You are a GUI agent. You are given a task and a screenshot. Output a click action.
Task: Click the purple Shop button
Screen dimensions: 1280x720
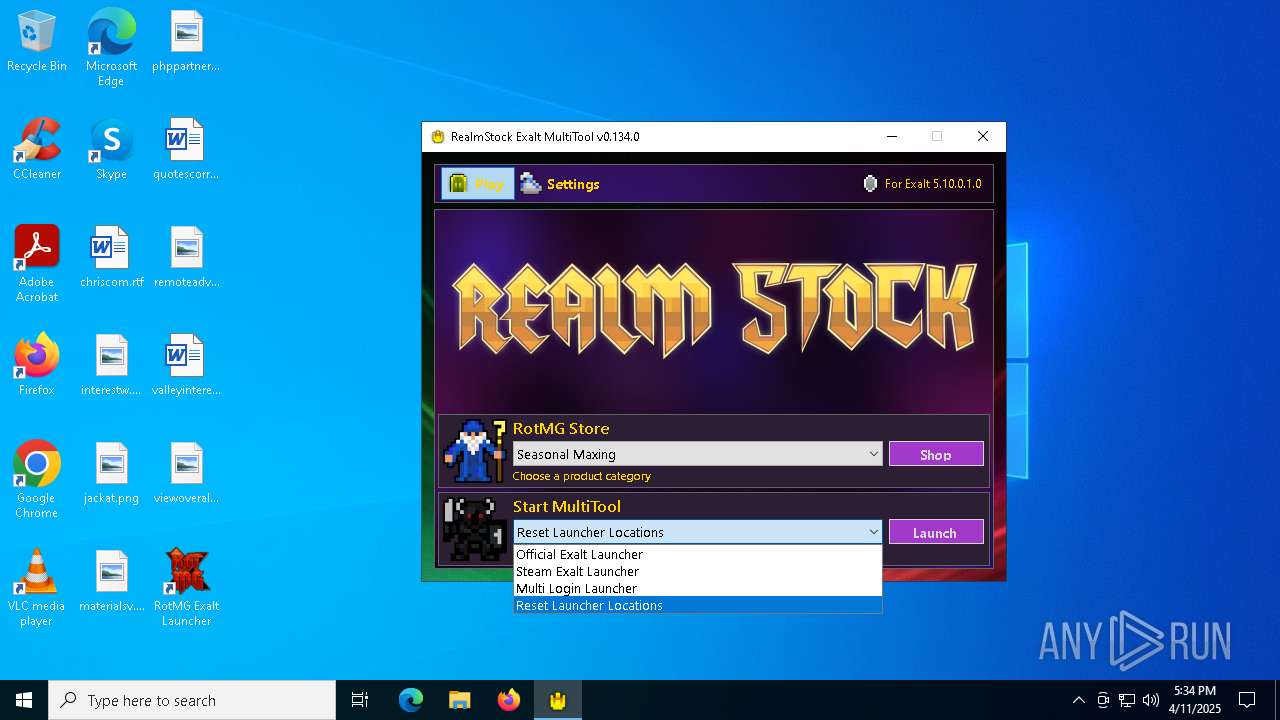tap(936, 454)
